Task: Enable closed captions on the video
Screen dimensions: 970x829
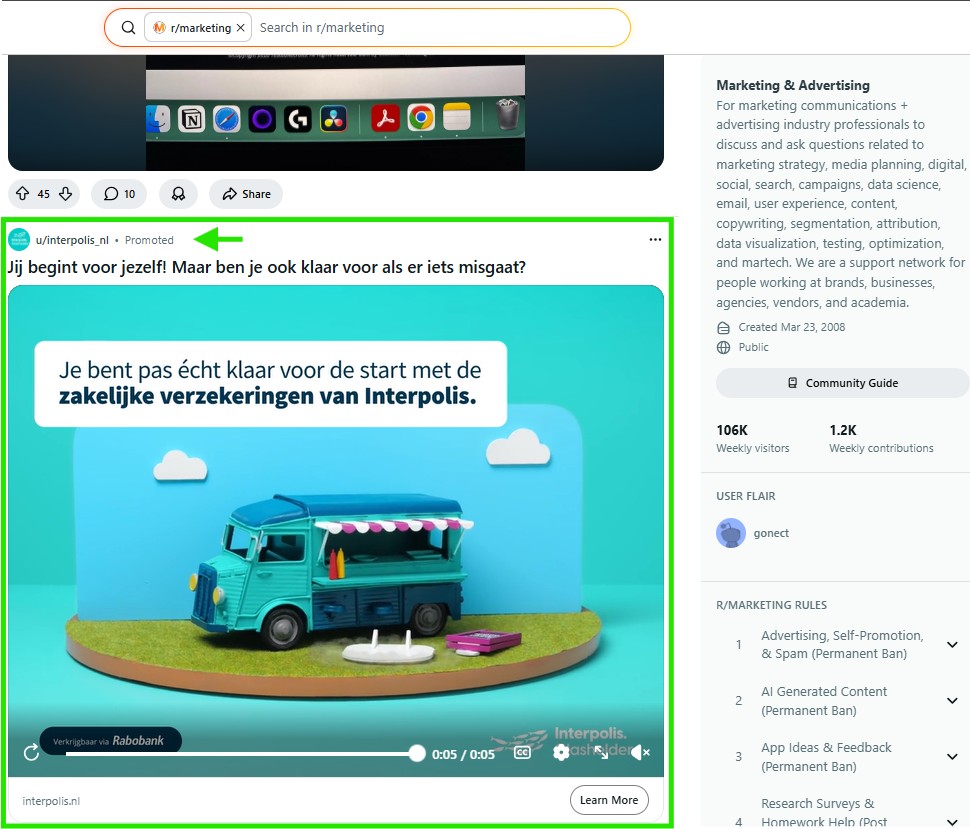Action: (521, 753)
